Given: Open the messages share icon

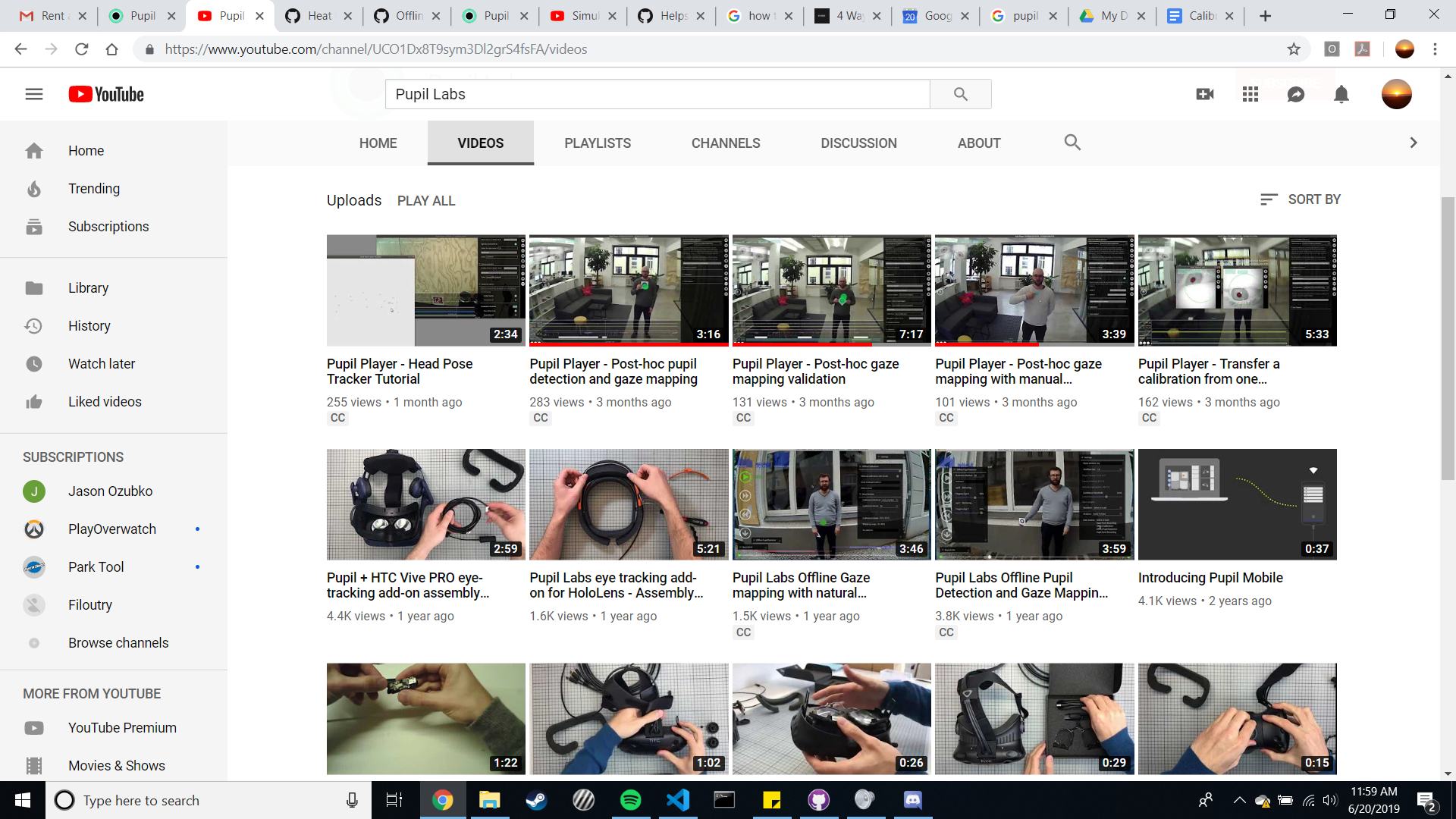Looking at the screenshot, I should [x=1296, y=94].
